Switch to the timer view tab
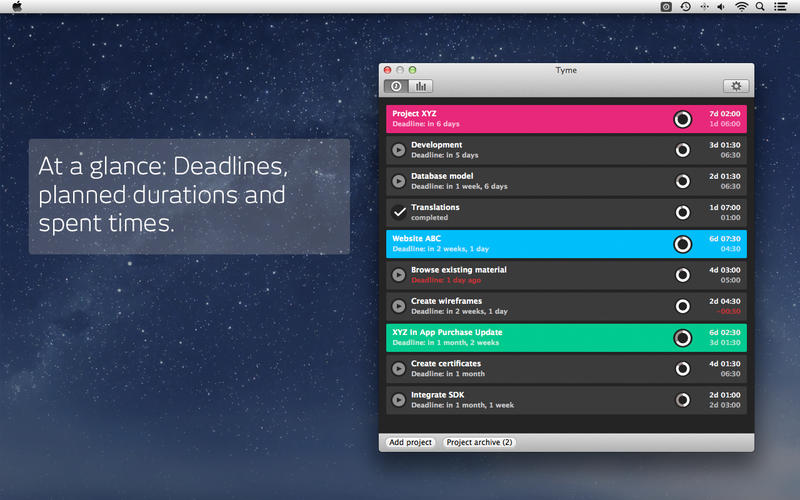Image resolution: width=800 pixels, height=500 pixels. coord(396,86)
